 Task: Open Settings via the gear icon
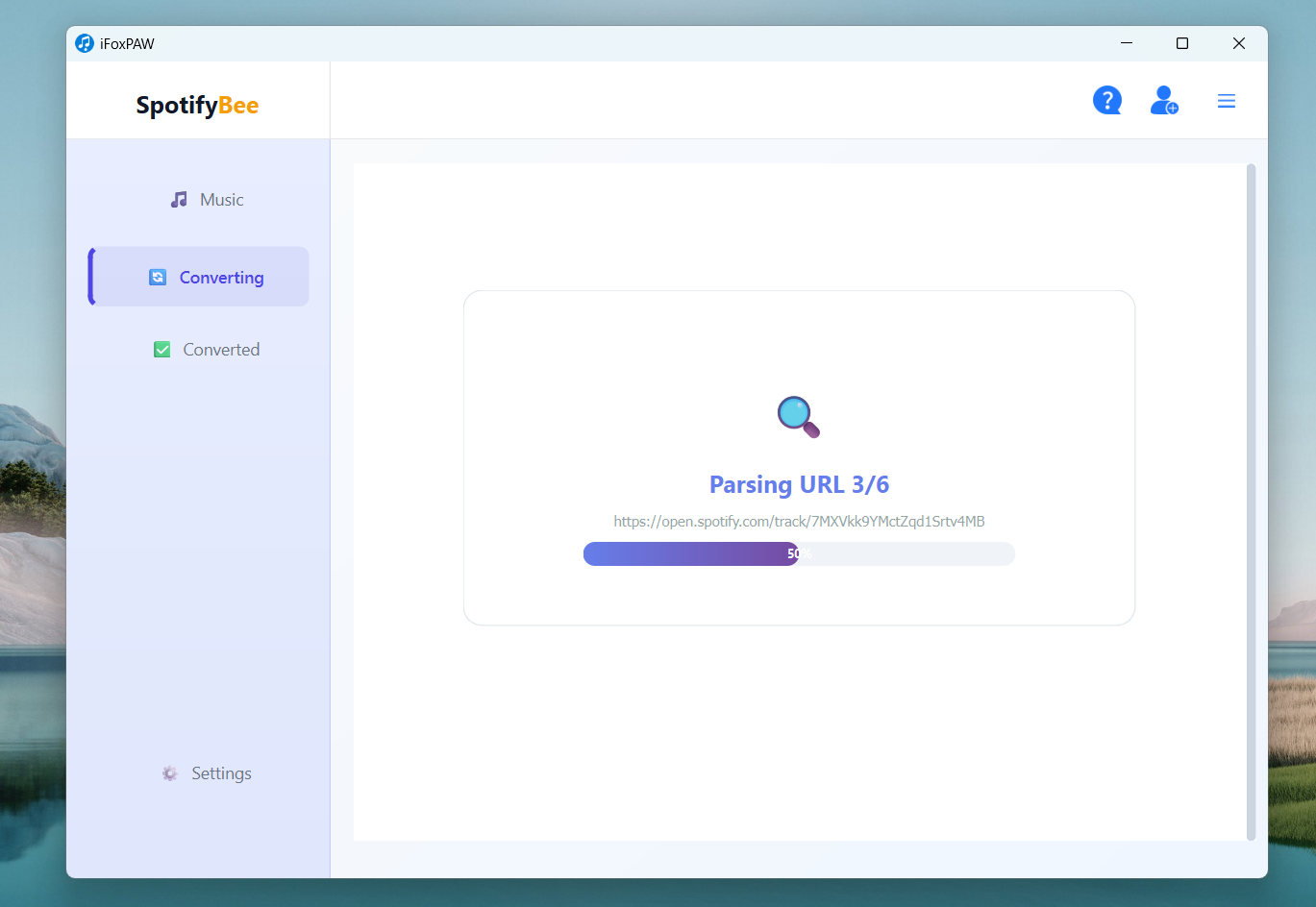pyautogui.click(x=170, y=772)
